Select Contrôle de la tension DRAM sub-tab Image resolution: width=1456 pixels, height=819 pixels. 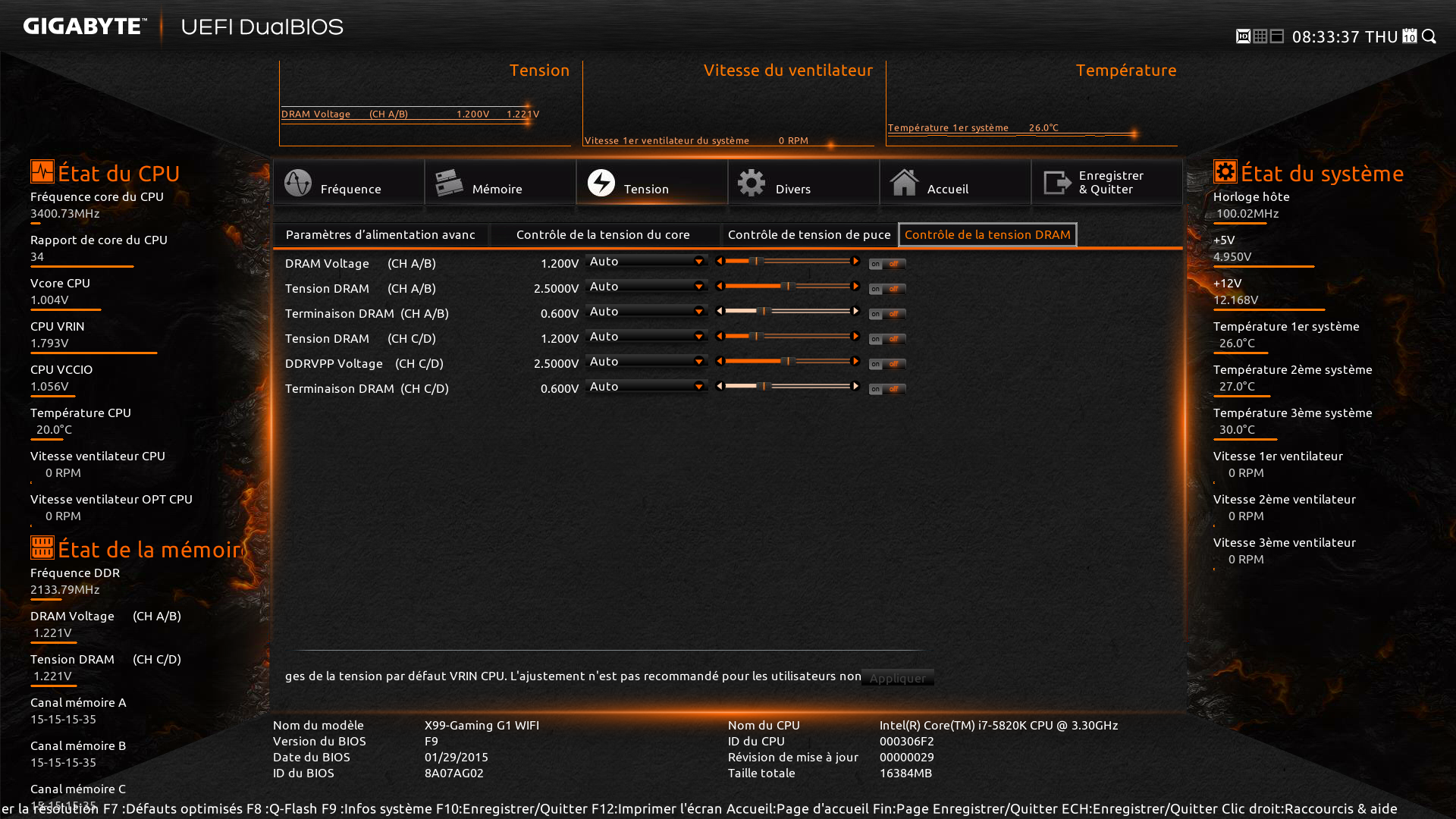tap(987, 235)
